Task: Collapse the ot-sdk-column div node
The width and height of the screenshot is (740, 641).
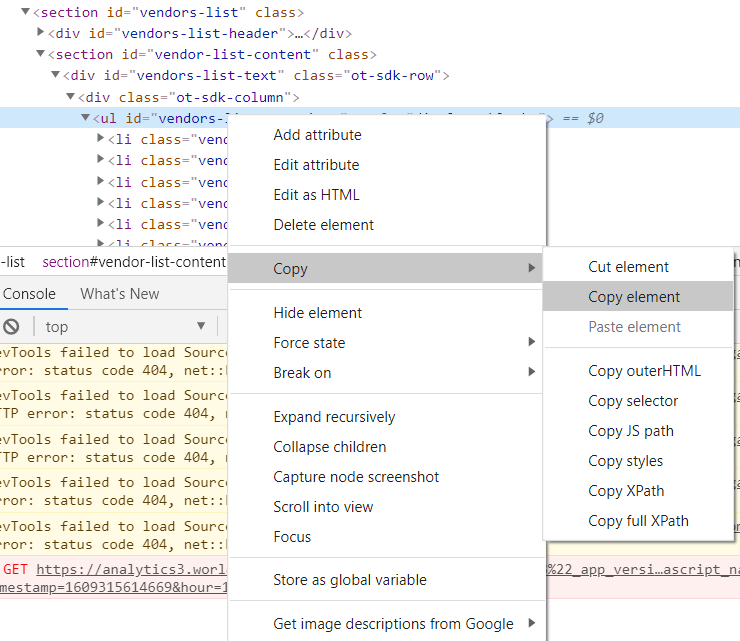Action: 71,97
